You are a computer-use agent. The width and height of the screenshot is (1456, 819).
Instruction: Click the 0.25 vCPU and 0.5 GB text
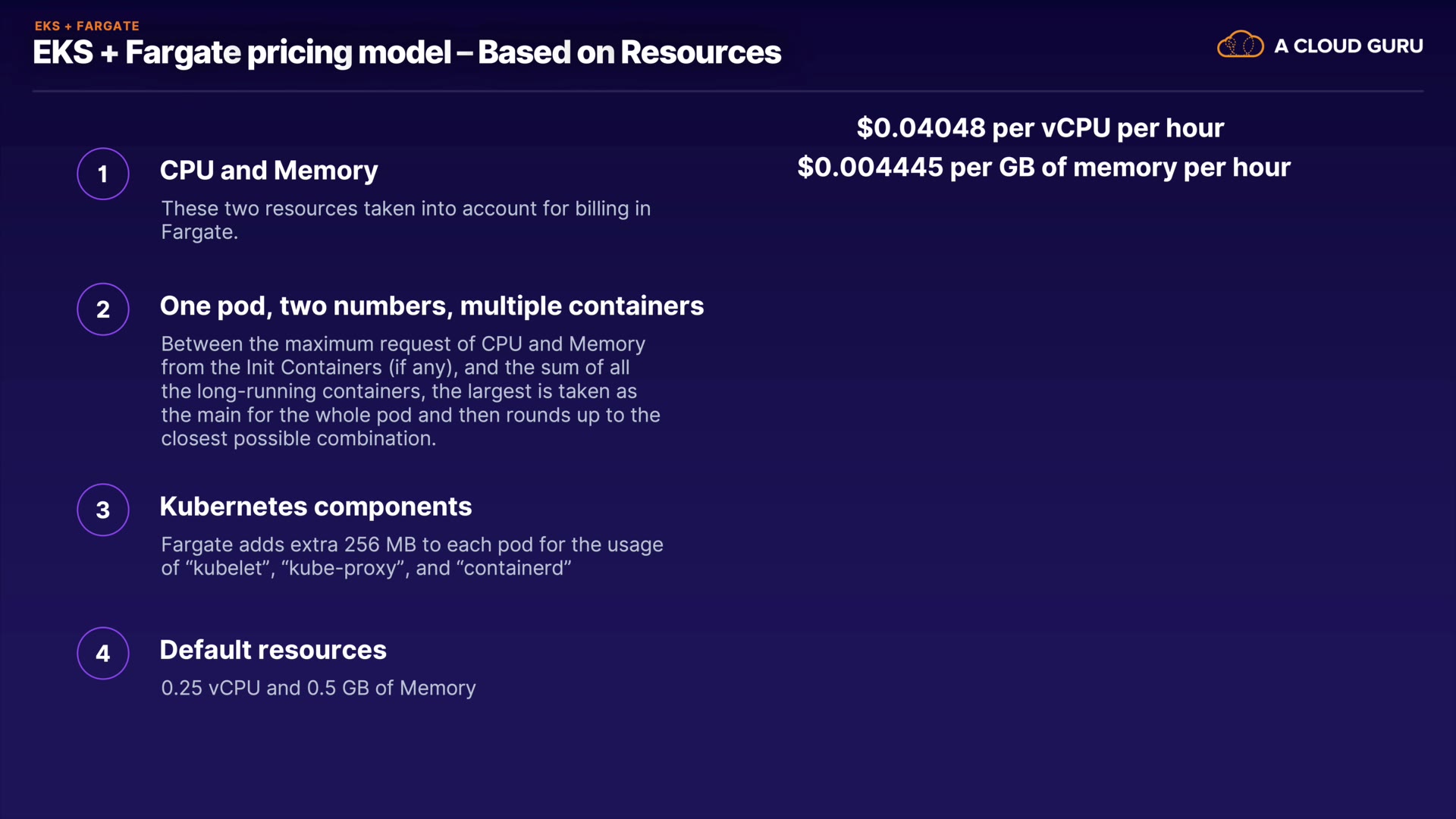pyautogui.click(x=318, y=688)
